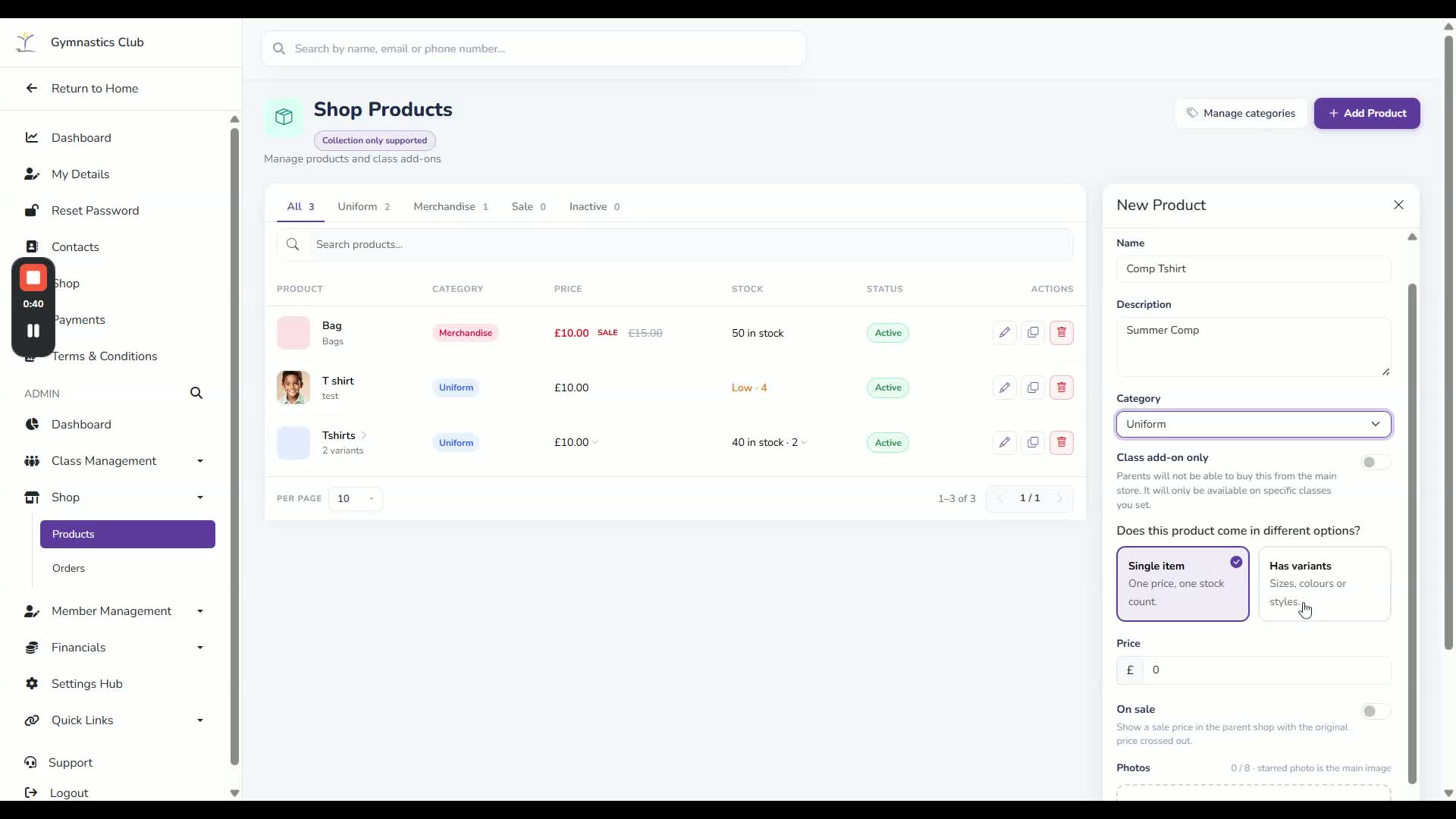Click the admin menu search magnifier icon

[196, 394]
